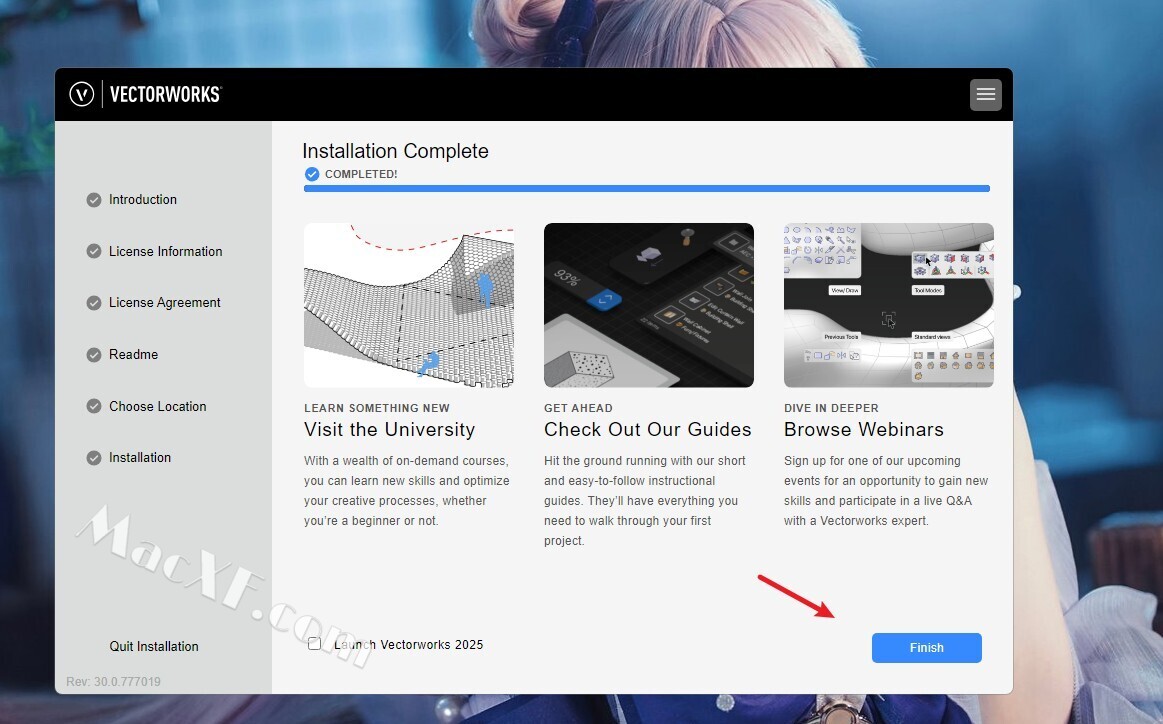Select the Choose Location step label
This screenshot has height=724, width=1163.
(x=157, y=407)
